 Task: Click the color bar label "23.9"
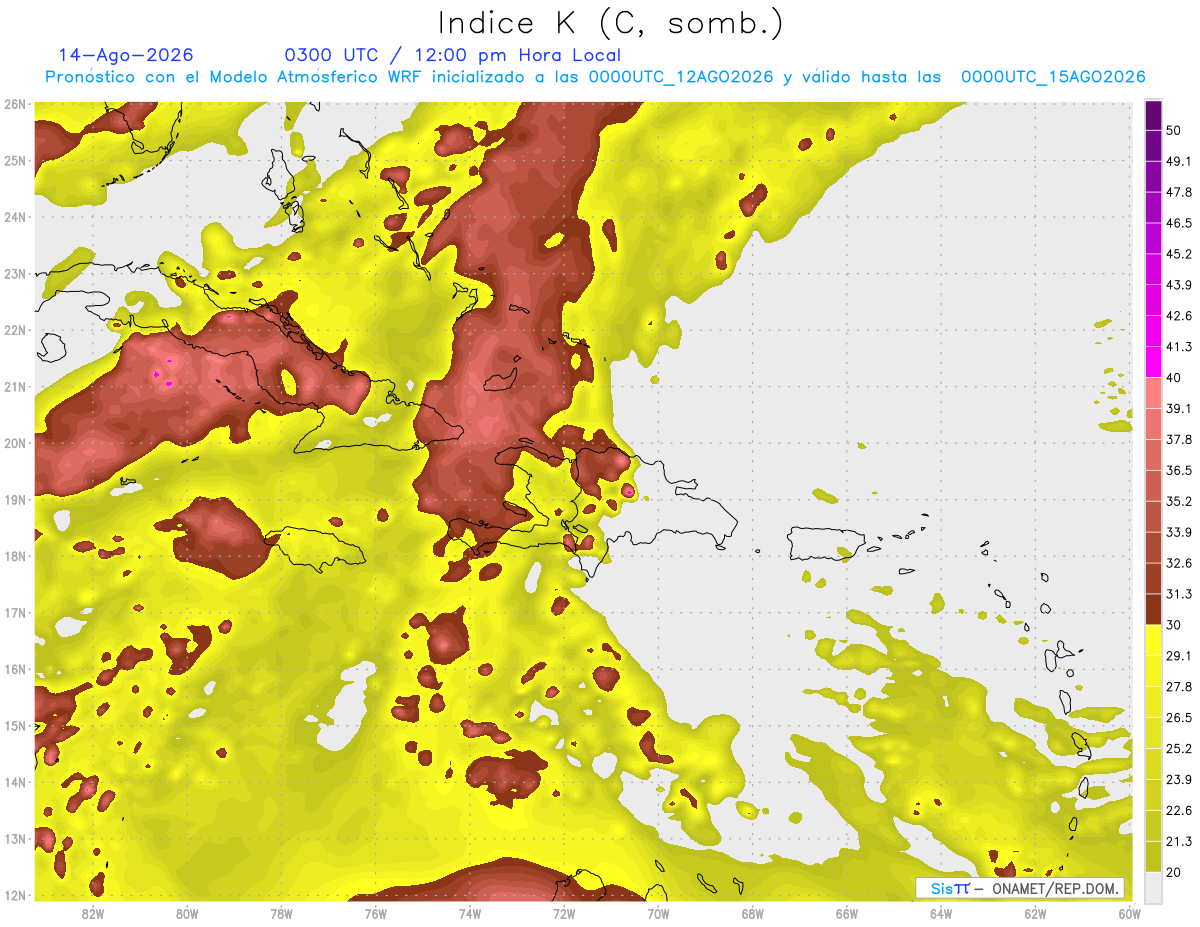(1178, 780)
